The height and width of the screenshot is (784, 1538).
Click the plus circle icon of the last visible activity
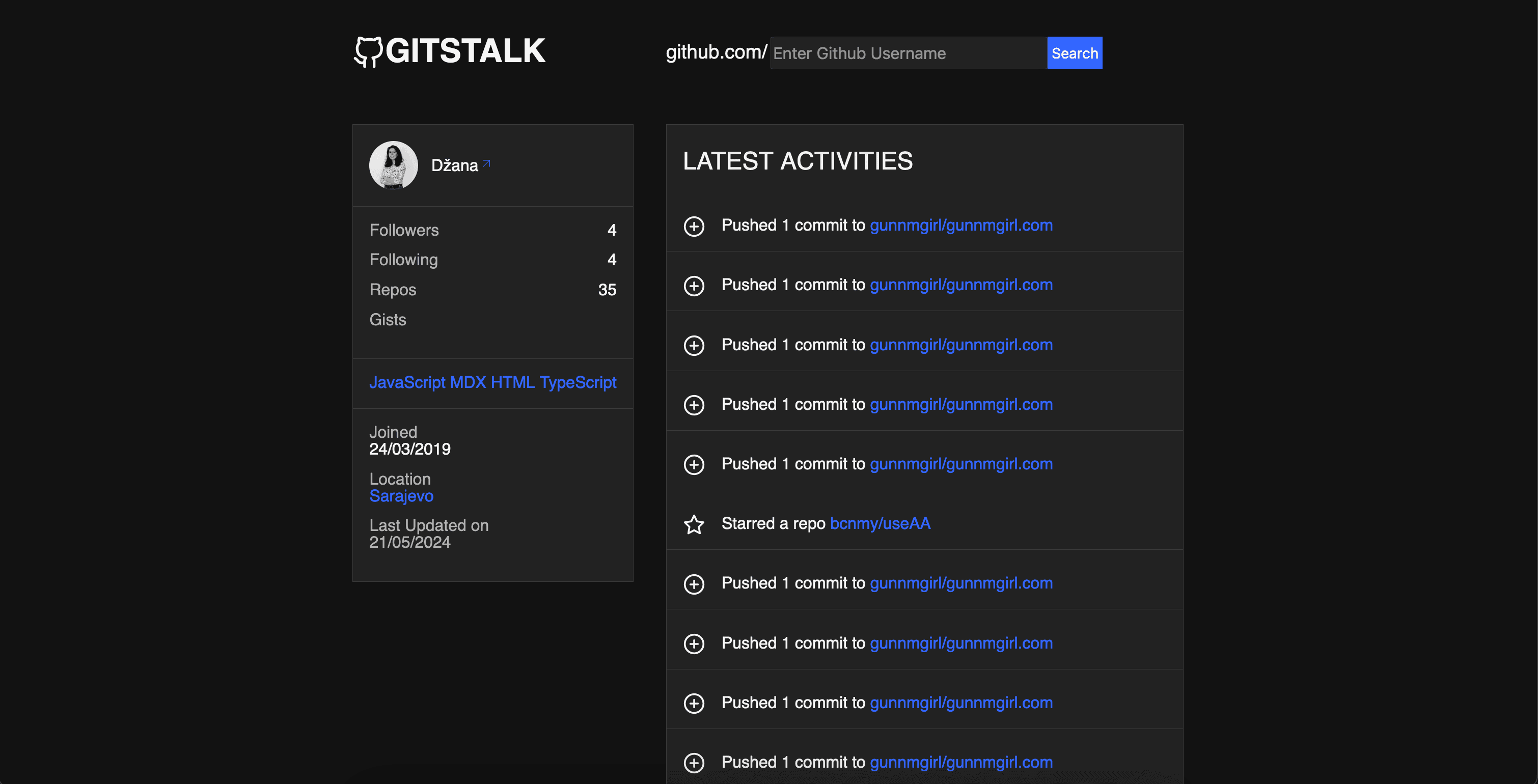694,763
